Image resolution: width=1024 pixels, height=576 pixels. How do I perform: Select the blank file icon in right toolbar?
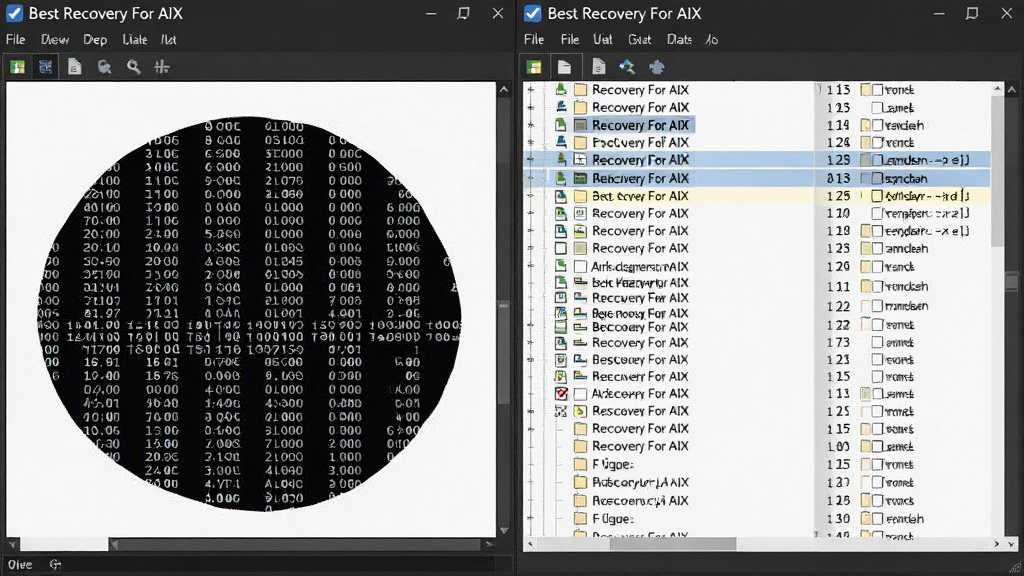[x=564, y=67]
